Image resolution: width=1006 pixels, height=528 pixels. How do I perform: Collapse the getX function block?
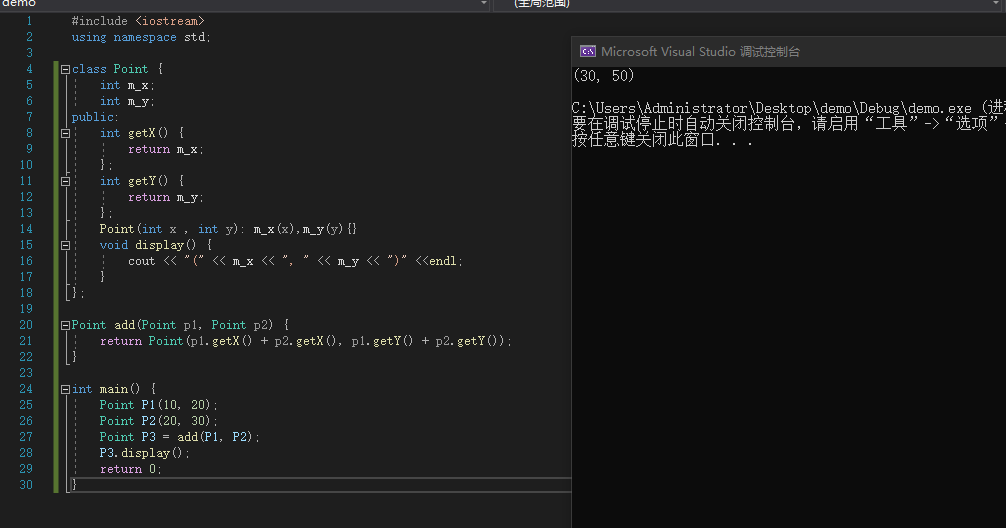coord(65,133)
